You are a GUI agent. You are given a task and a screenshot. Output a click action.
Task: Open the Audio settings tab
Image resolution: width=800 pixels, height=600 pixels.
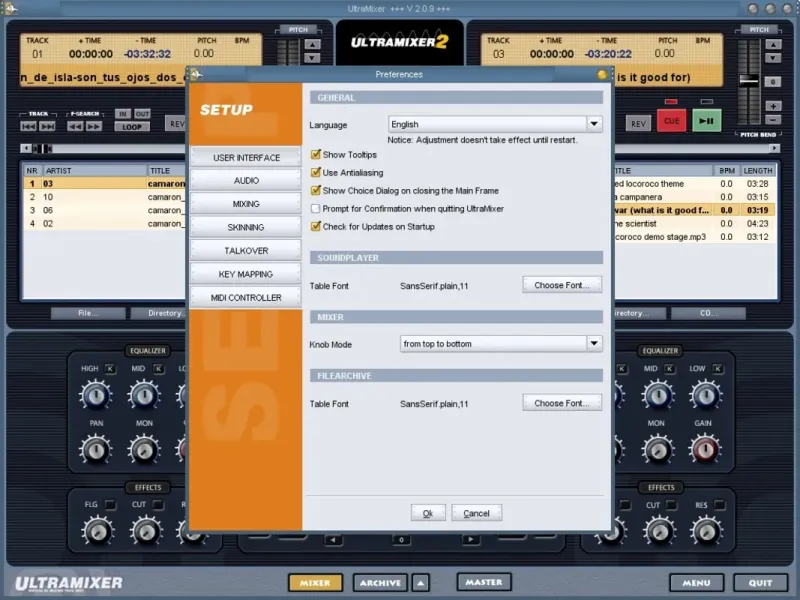tap(246, 181)
